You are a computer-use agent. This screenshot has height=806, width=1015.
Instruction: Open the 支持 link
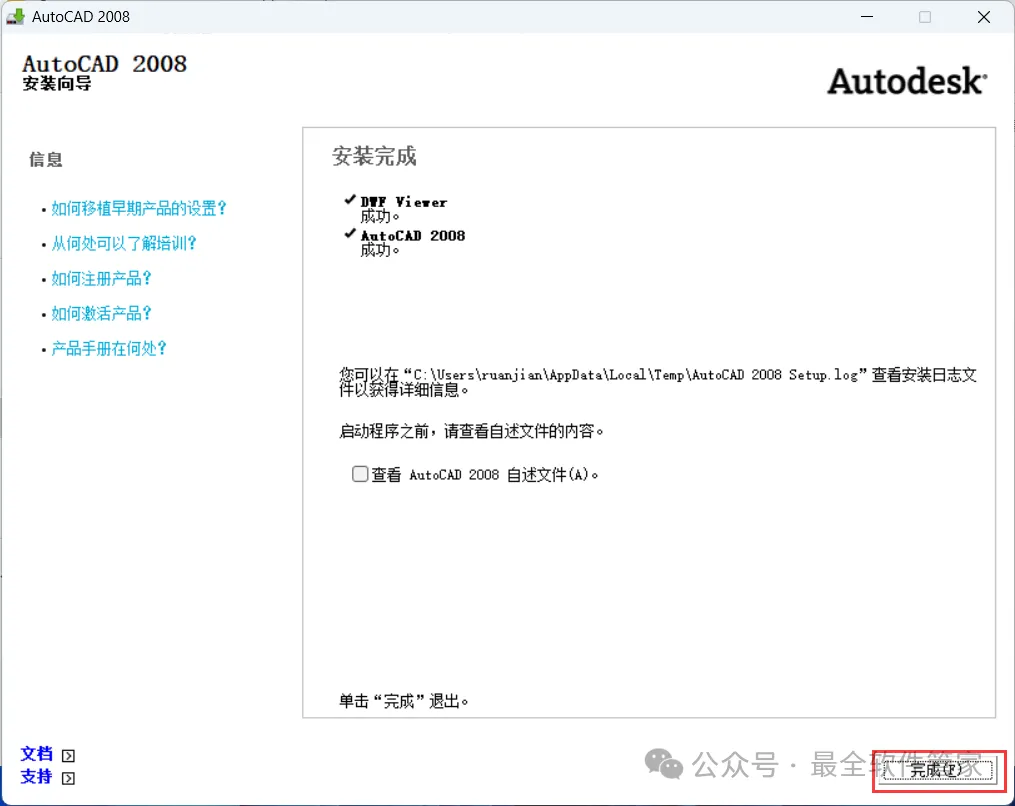(x=36, y=777)
